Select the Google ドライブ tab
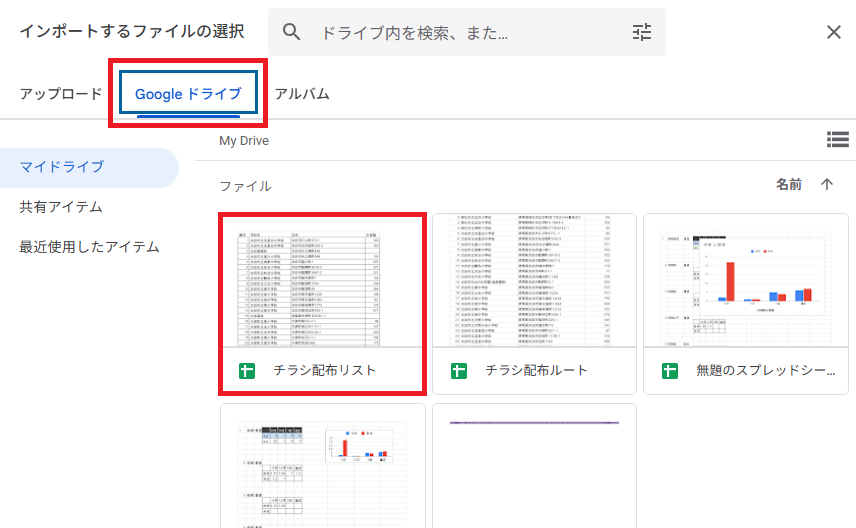856x528 pixels. 188,94
